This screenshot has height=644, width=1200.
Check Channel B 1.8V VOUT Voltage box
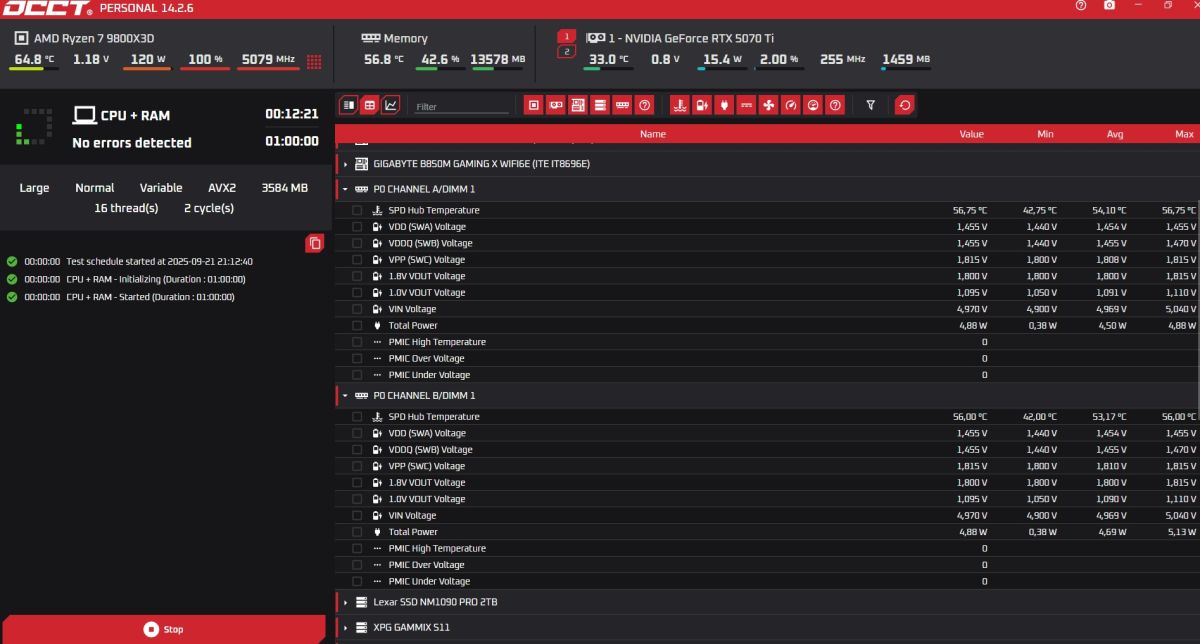(x=357, y=483)
